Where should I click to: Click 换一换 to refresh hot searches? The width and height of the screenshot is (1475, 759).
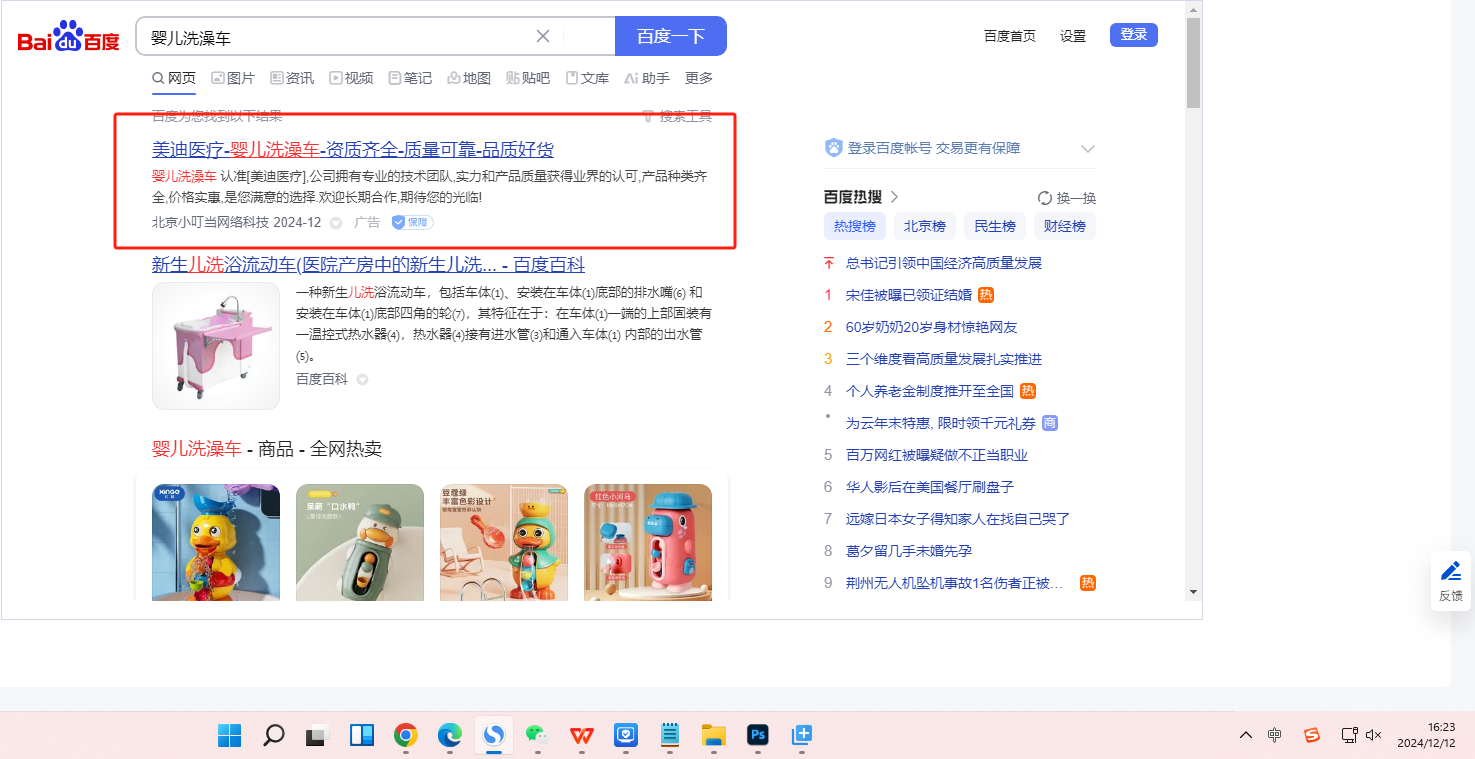1067,198
